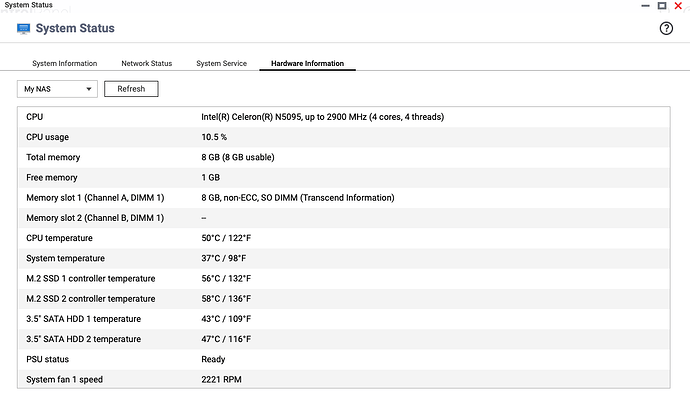Click the System Status monitor icon

click(x=24, y=29)
